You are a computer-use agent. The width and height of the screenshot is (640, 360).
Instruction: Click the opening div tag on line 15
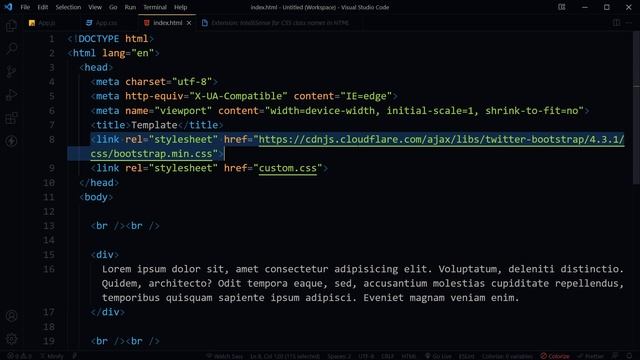click(105, 255)
